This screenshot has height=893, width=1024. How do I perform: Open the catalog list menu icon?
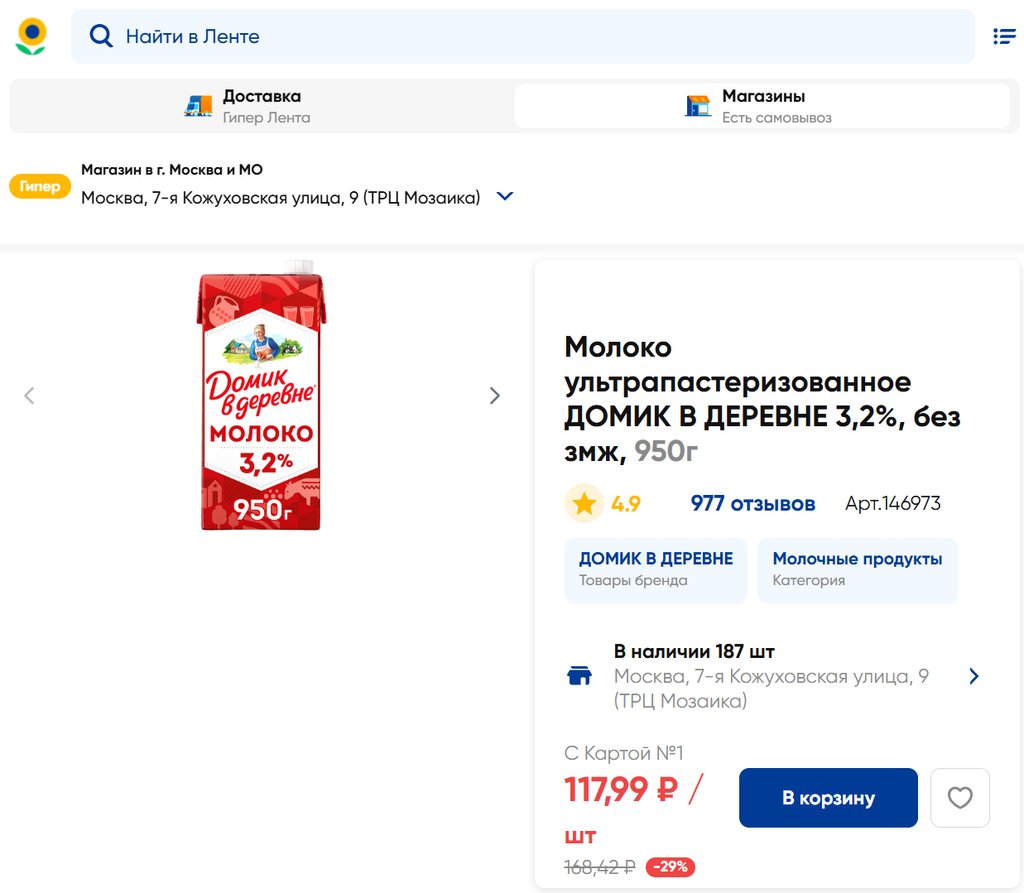click(x=1003, y=36)
